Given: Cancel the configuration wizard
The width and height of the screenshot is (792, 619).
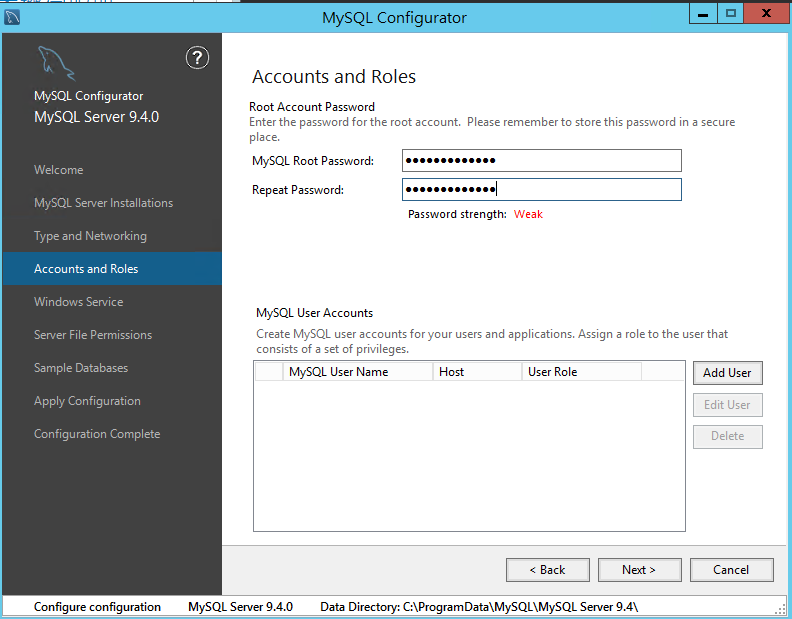Looking at the screenshot, I should (x=731, y=570).
